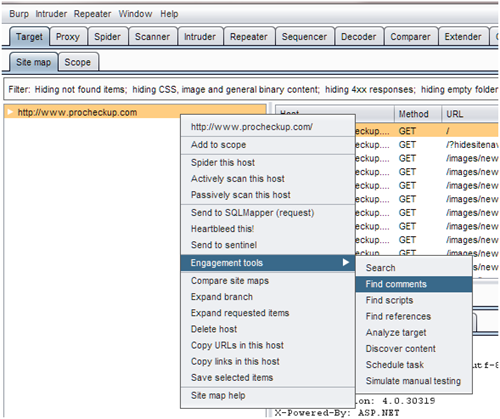Switch to the Repeater tool tab
Screen dimensions: 500x419
point(249,37)
